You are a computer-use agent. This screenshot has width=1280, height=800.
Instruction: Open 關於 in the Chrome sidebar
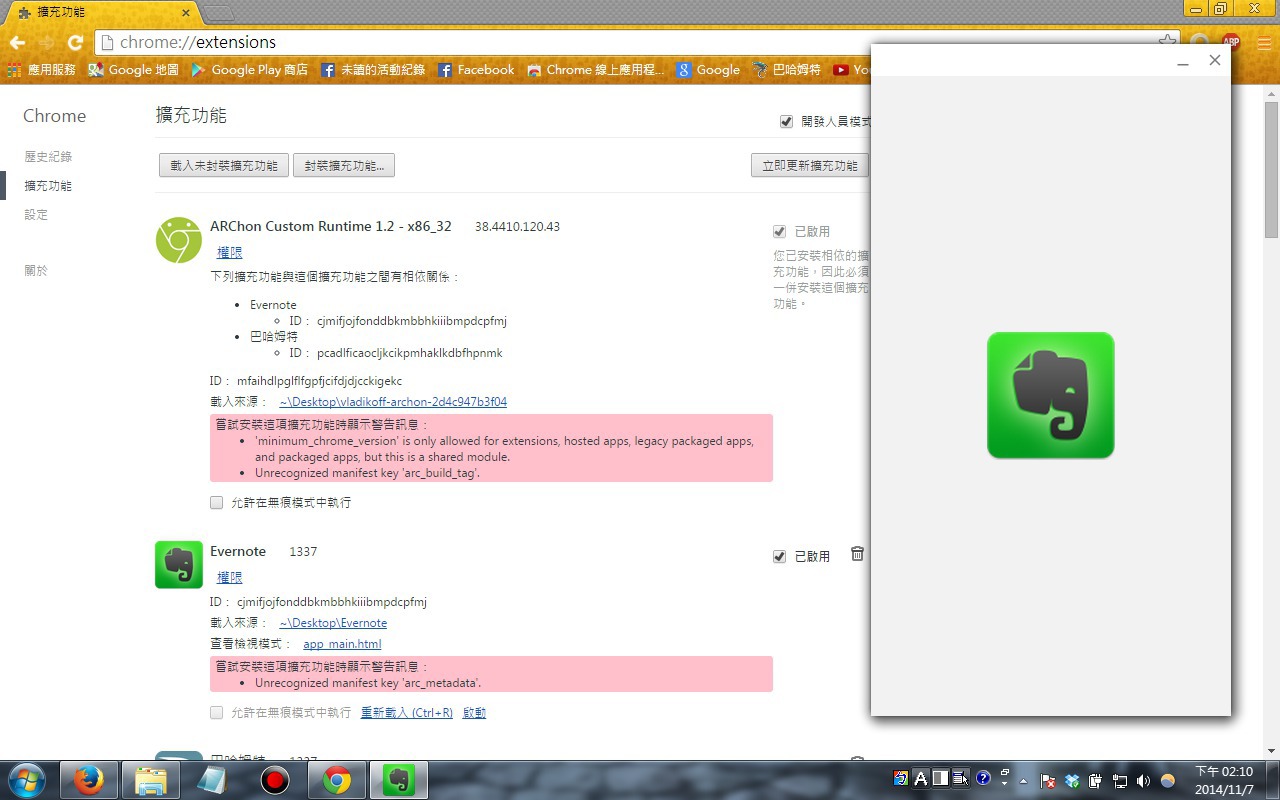[x=36, y=271]
